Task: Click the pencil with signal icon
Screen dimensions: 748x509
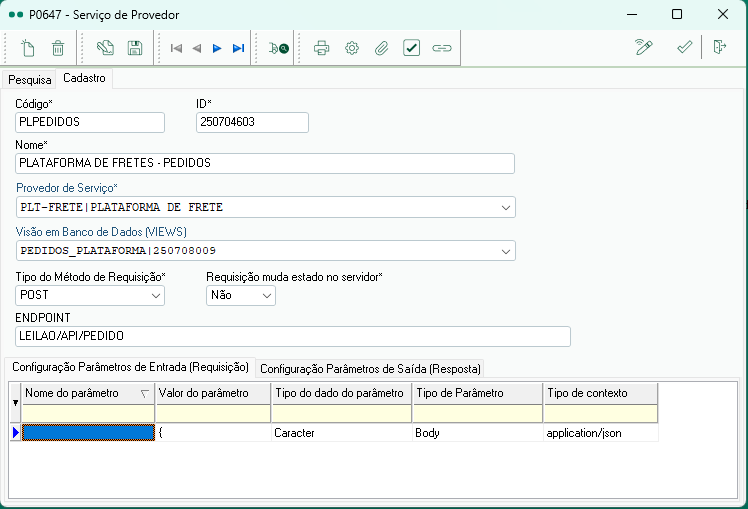Action: pos(644,47)
